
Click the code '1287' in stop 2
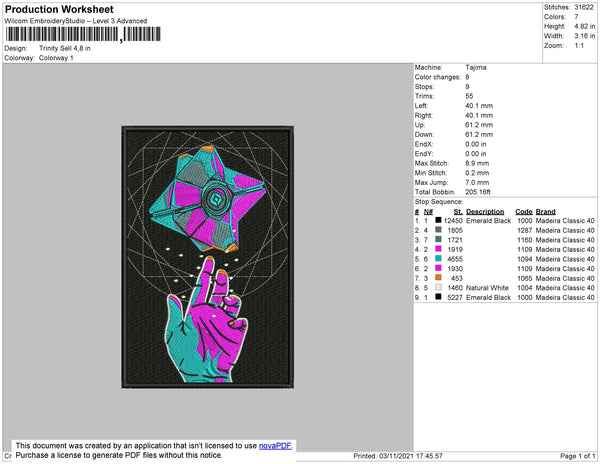point(525,230)
